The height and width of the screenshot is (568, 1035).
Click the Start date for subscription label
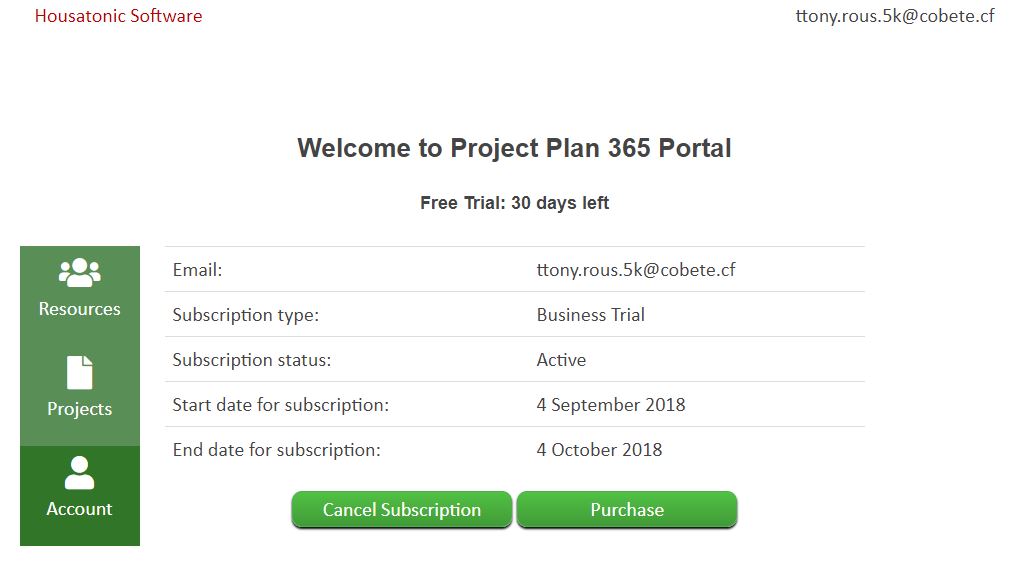(281, 405)
